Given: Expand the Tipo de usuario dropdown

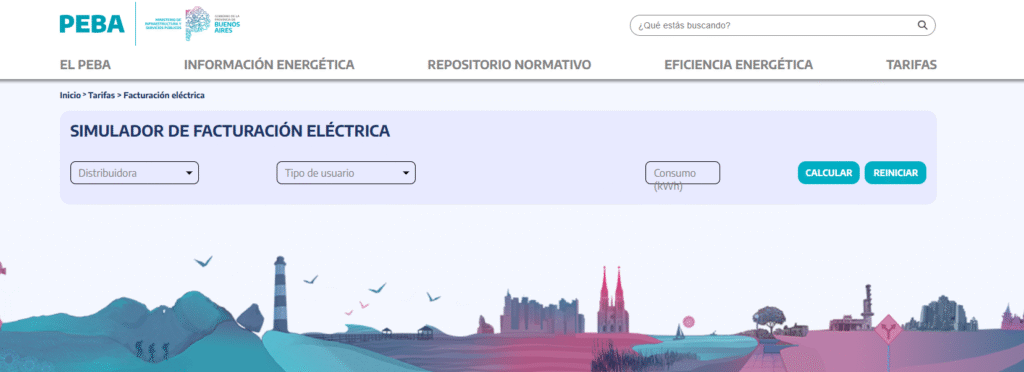Looking at the screenshot, I should coord(346,173).
